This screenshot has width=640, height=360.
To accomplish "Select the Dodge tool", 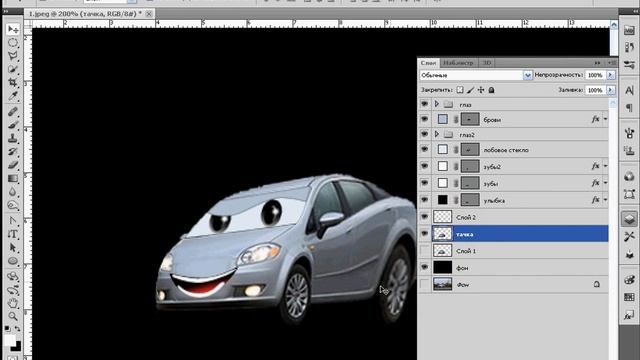I will coord(13,206).
